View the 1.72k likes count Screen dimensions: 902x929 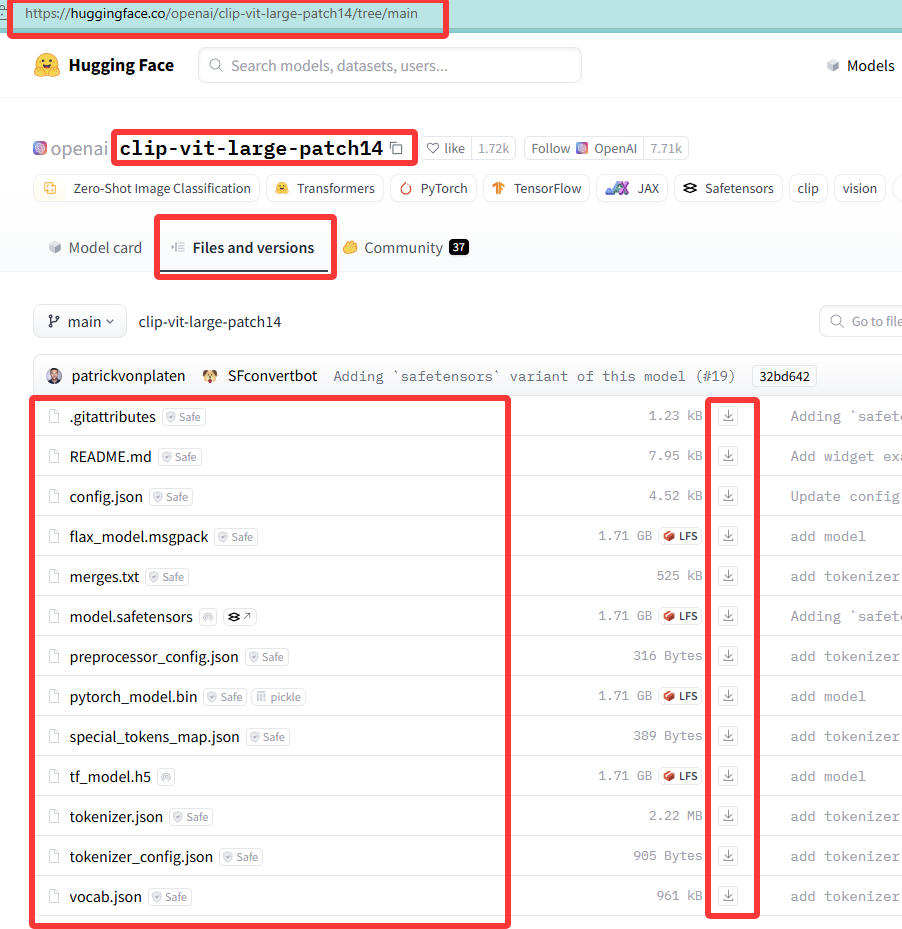(494, 148)
